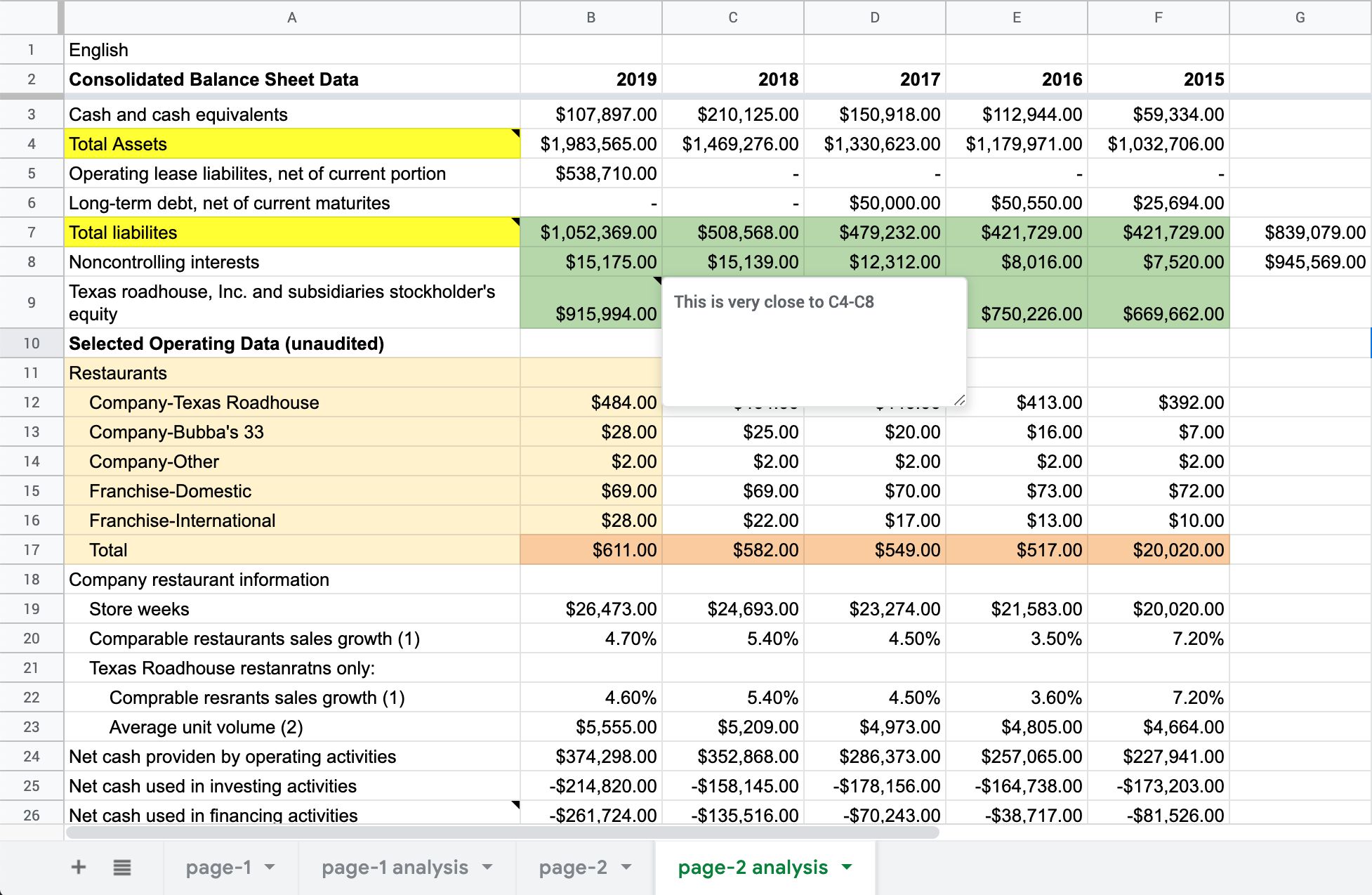Viewport: 1372px width, 895px height.
Task: Select Store weeks value $26,473.00
Action: click(591, 609)
